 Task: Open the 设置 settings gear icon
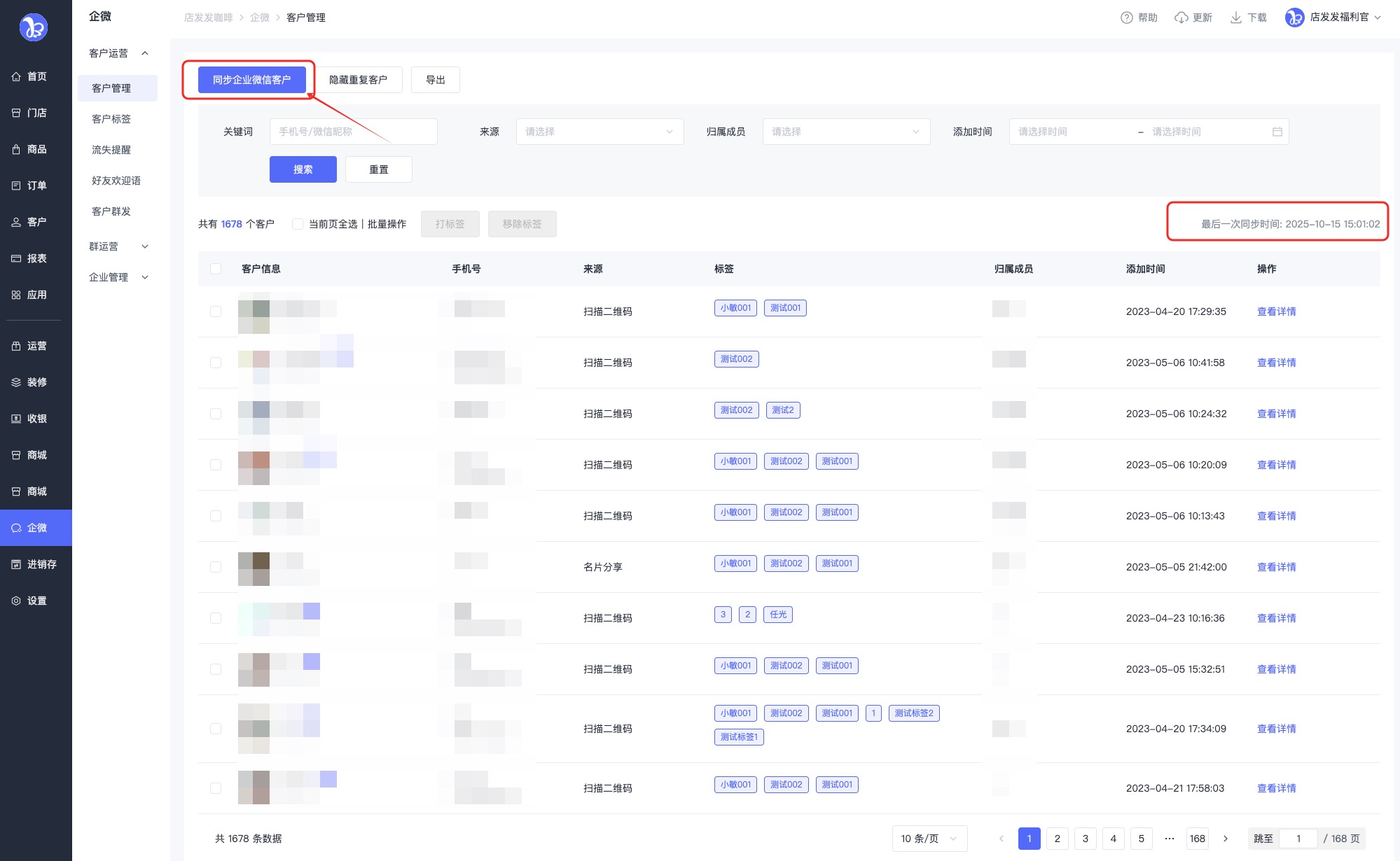16,601
